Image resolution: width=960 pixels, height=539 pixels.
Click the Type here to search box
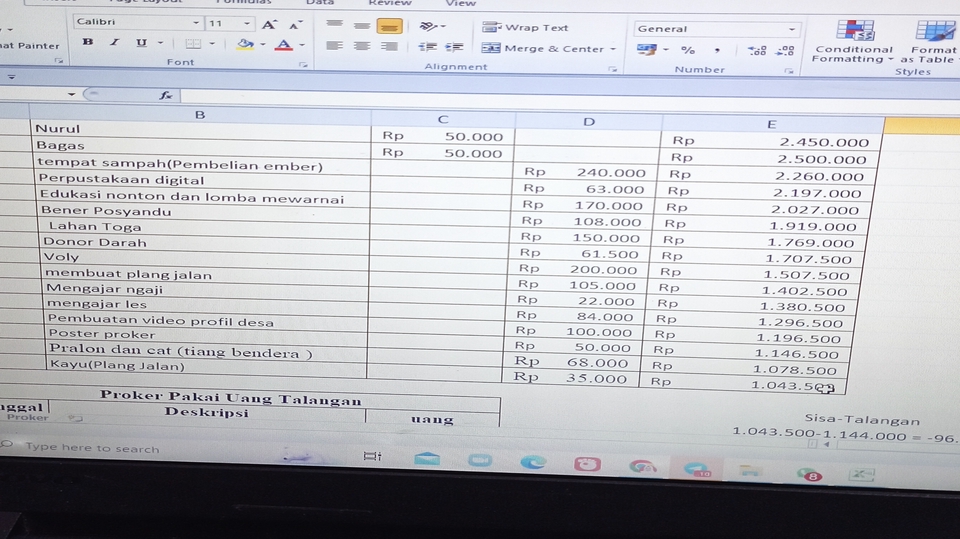tap(92, 448)
